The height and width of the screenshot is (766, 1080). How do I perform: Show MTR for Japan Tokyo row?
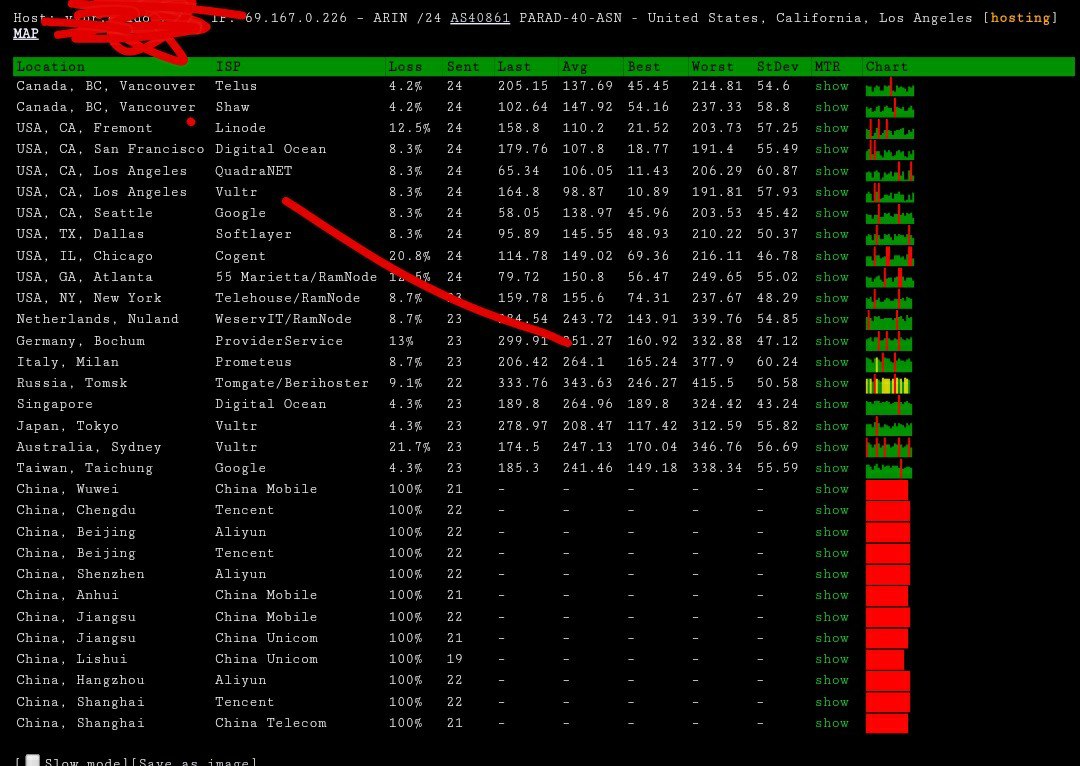[831, 426]
